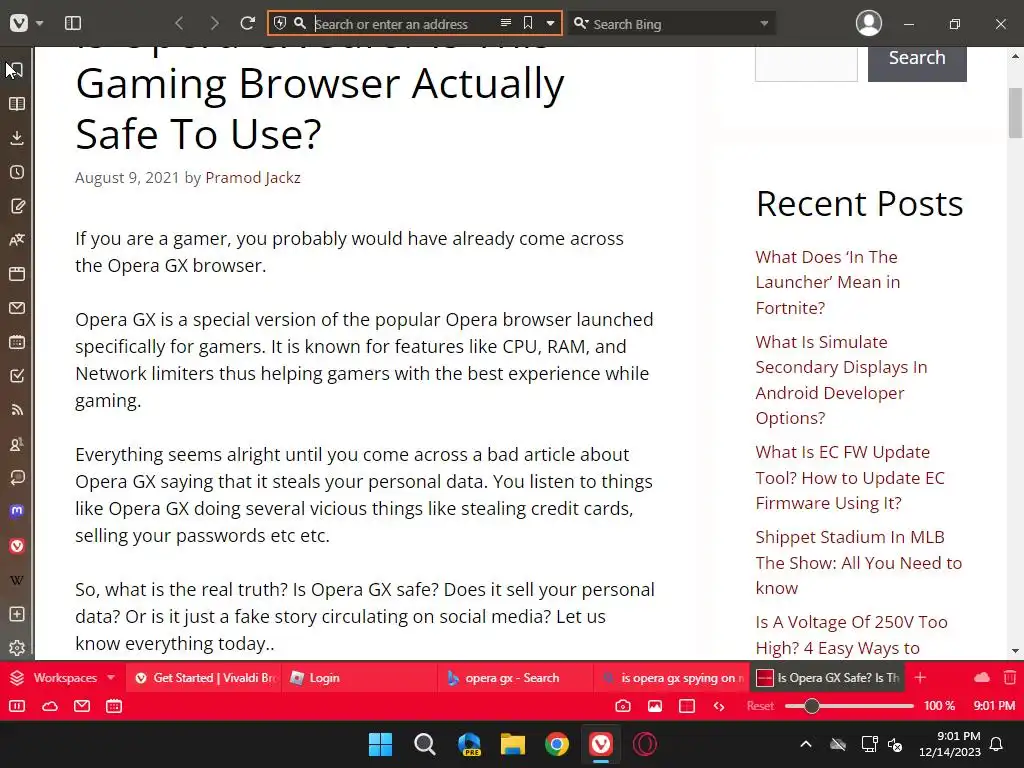
Task: Open the user profile avatar
Action: click(869, 24)
